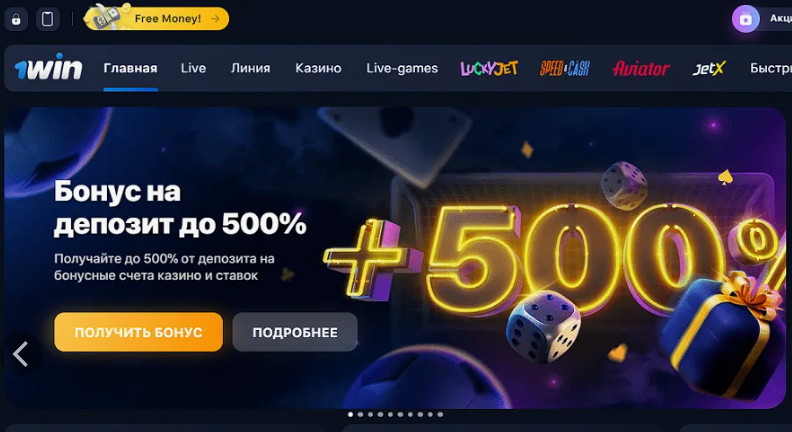792x432 pixels.
Task: Go to previous banner slide arrow
Action: 21,354
